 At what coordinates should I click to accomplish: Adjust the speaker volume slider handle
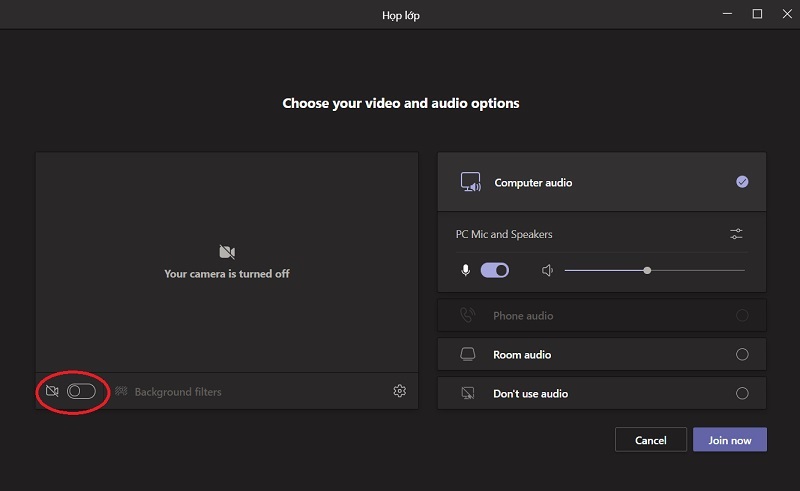(648, 270)
